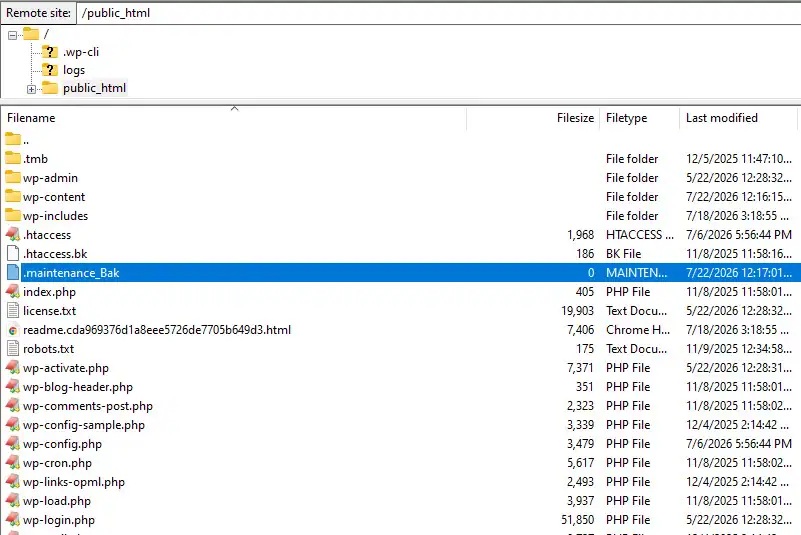
Task: Click the wp-config-sample.php file icon
Action: click(13, 425)
